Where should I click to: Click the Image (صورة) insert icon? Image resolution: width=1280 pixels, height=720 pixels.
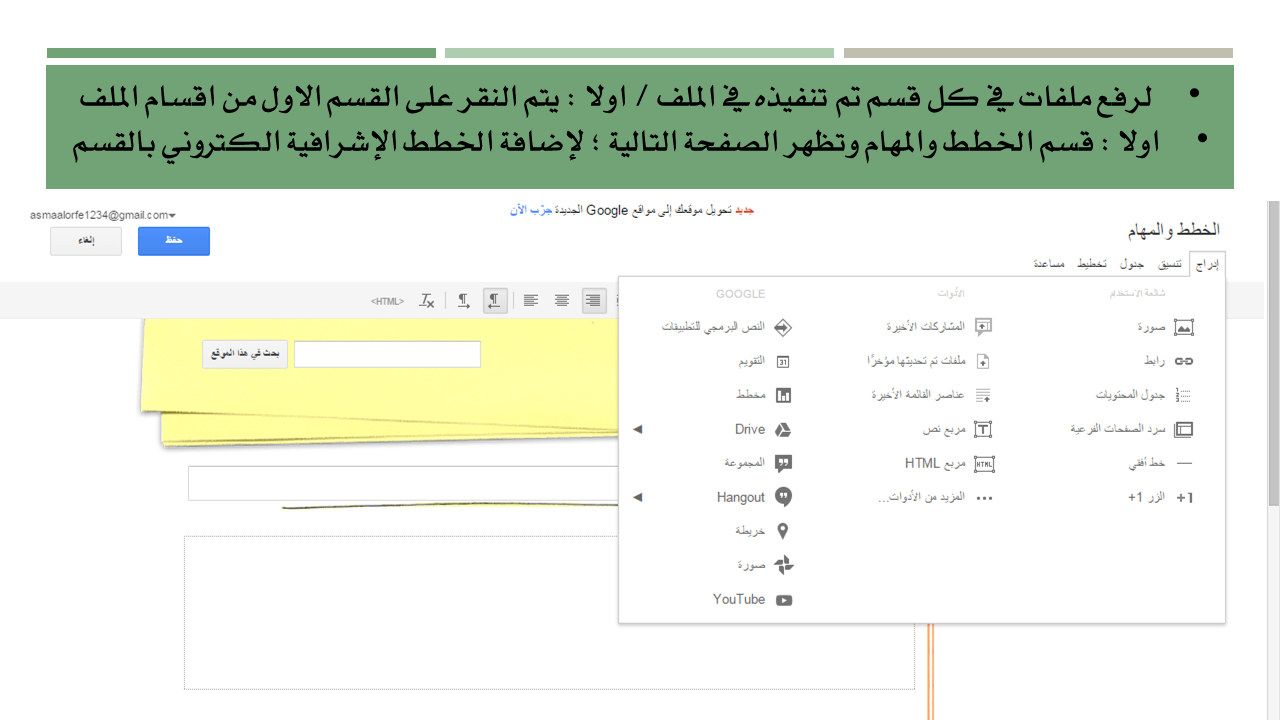coord(1184,327)
